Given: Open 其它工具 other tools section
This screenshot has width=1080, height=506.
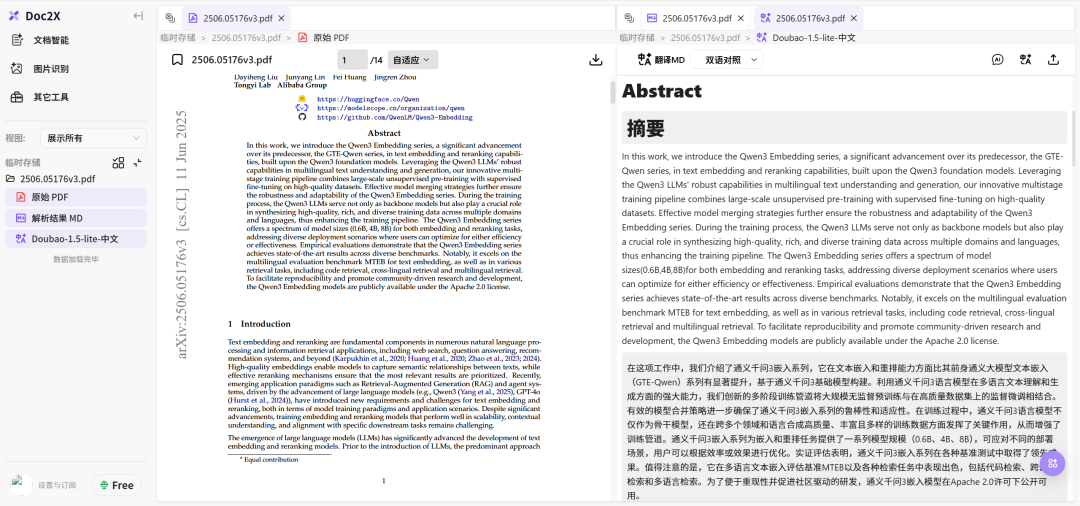Looking at the screenshot, I should point(51,97).
